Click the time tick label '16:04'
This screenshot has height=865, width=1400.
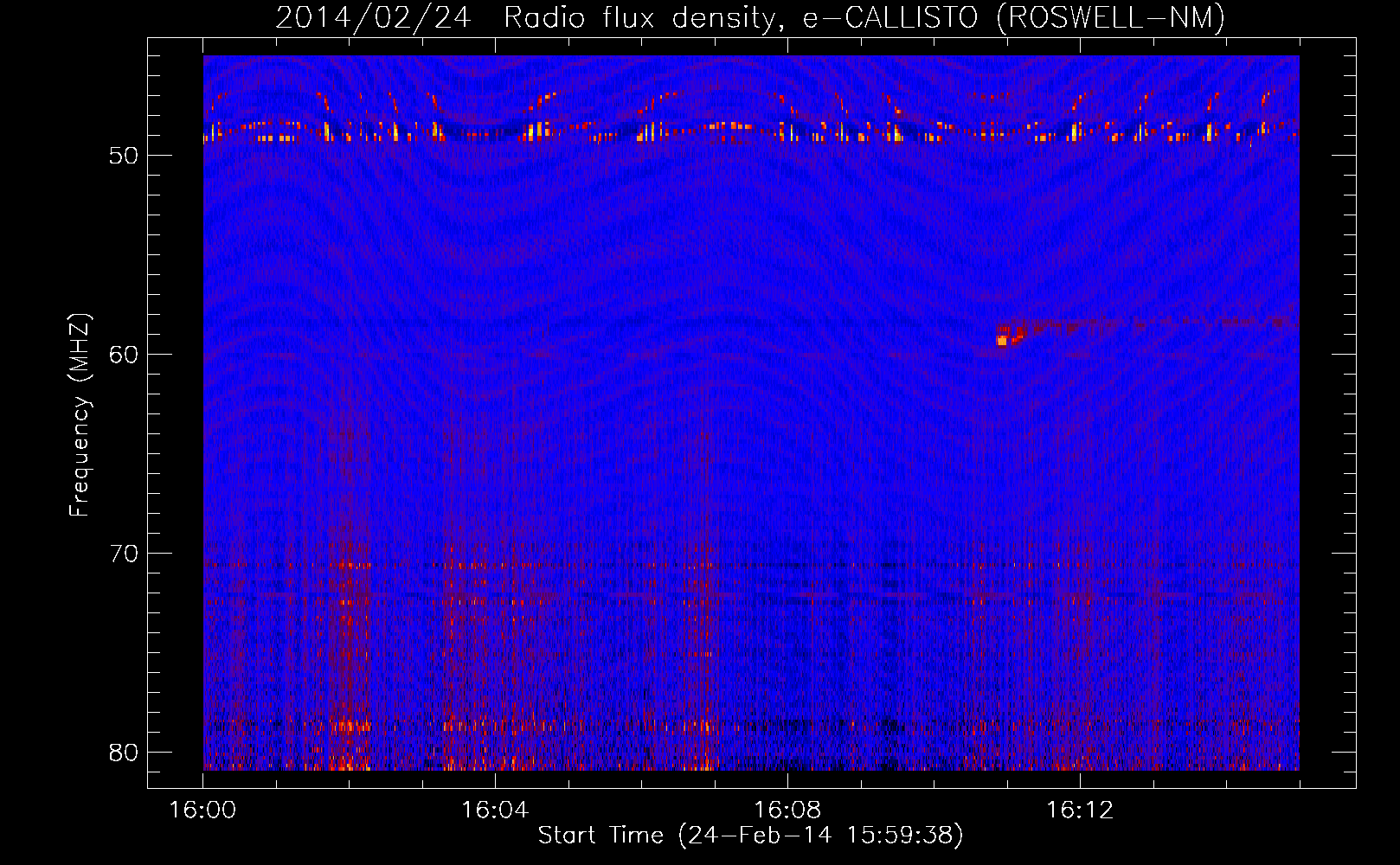(x=495, y=811)
